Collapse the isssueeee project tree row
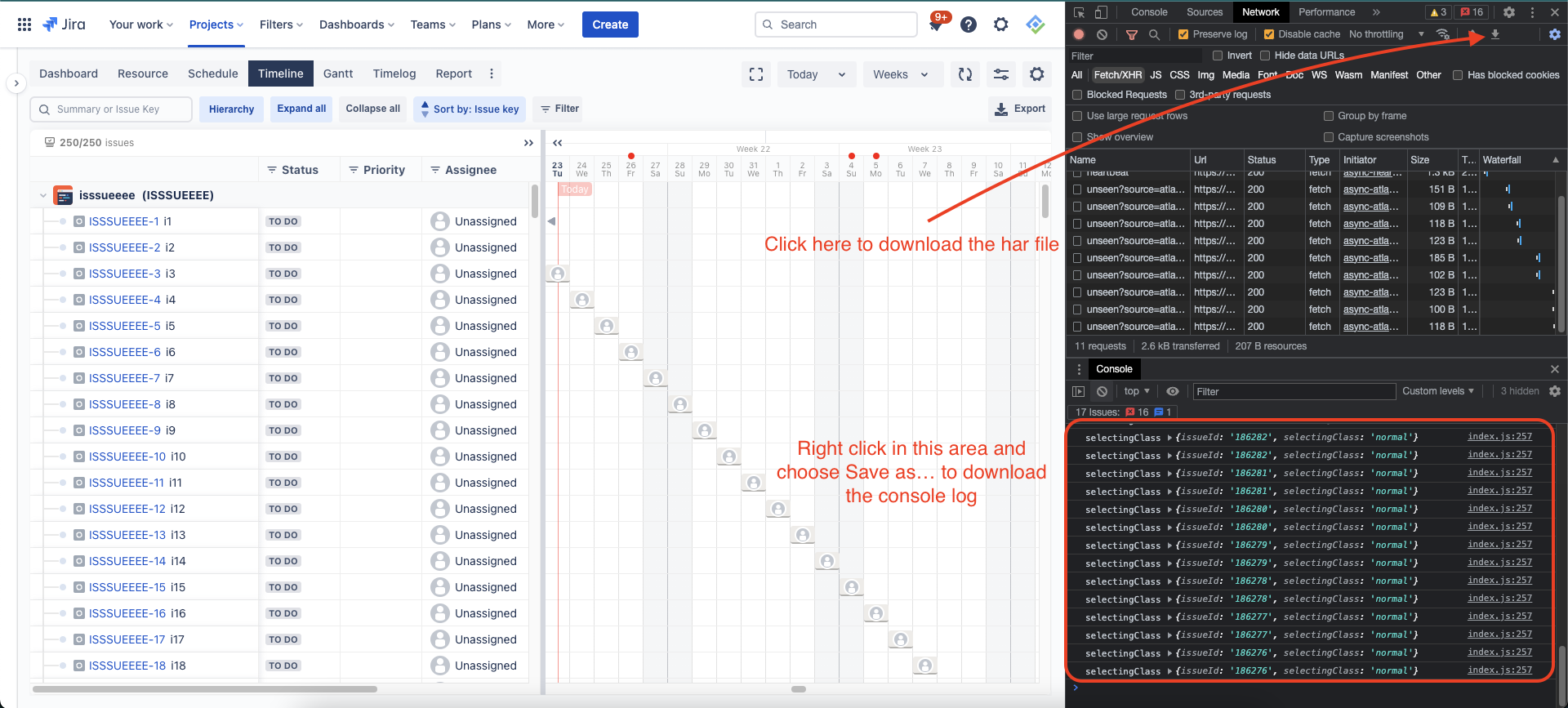Image resolution: width=1568 pixels, height=708 pixels. pos(42,195)
